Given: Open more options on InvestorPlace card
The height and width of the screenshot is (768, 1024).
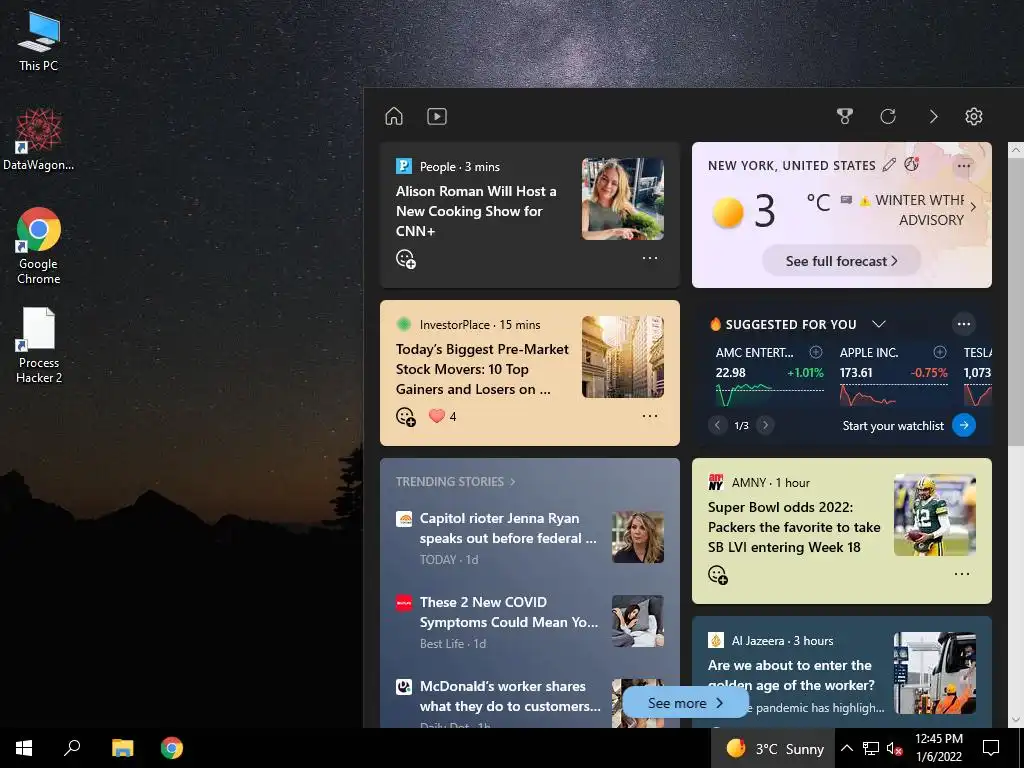Looking at the screenshot, I should point(650,416).
